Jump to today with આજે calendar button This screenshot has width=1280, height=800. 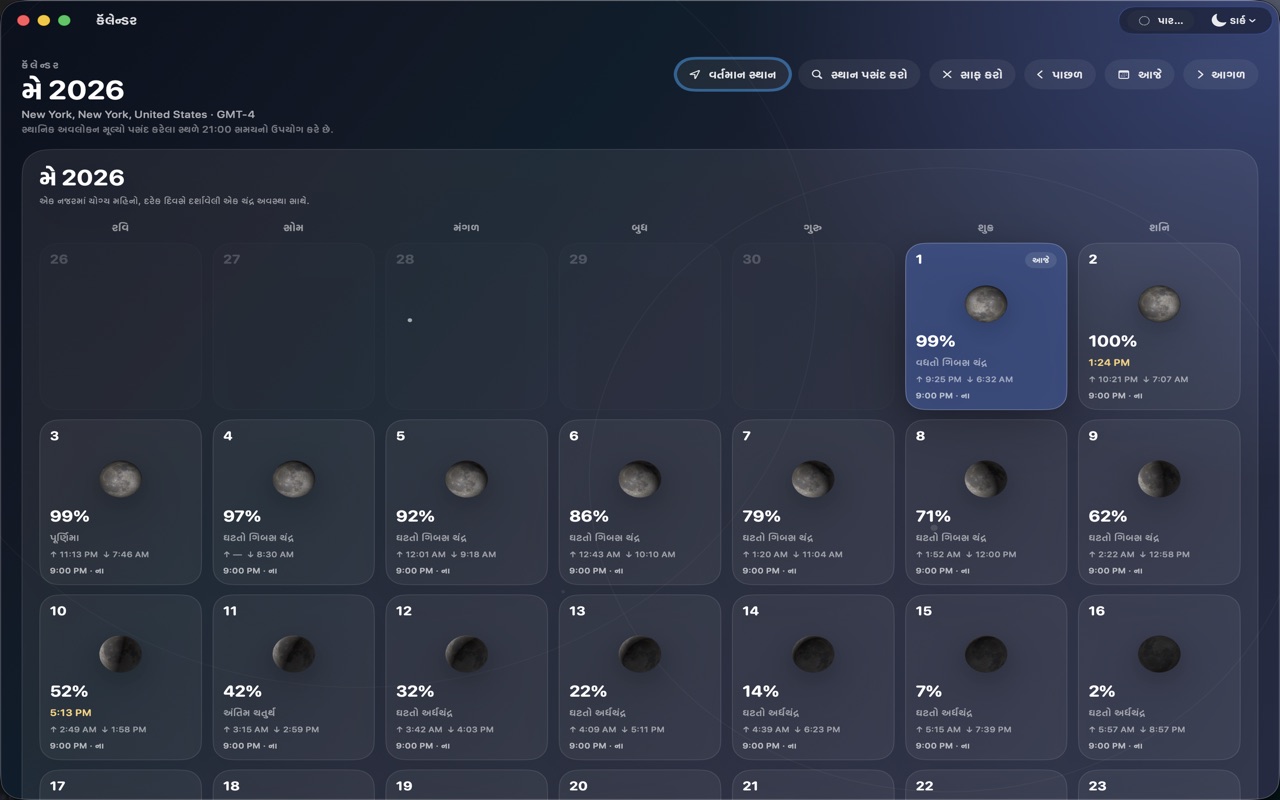tap(1139, 75)
